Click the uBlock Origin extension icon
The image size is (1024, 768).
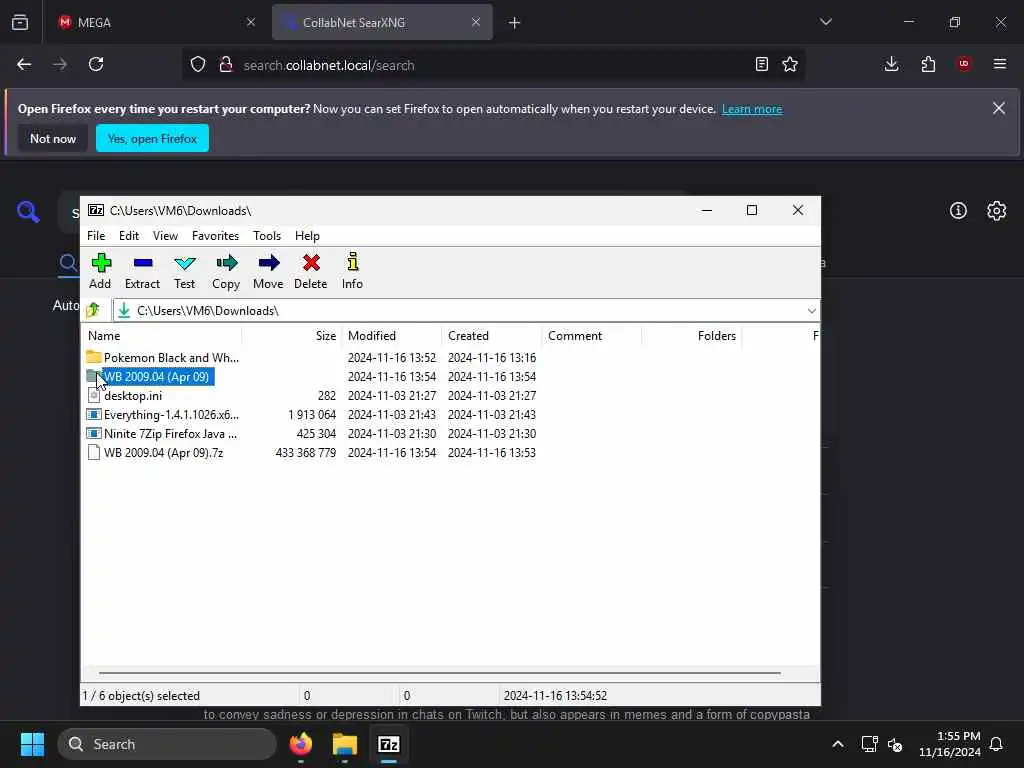(x=964, y=64)
